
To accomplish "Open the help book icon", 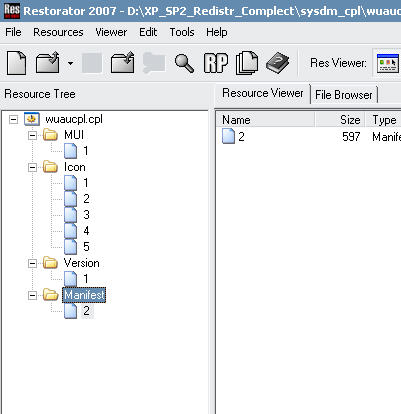I will pos(278,63).
